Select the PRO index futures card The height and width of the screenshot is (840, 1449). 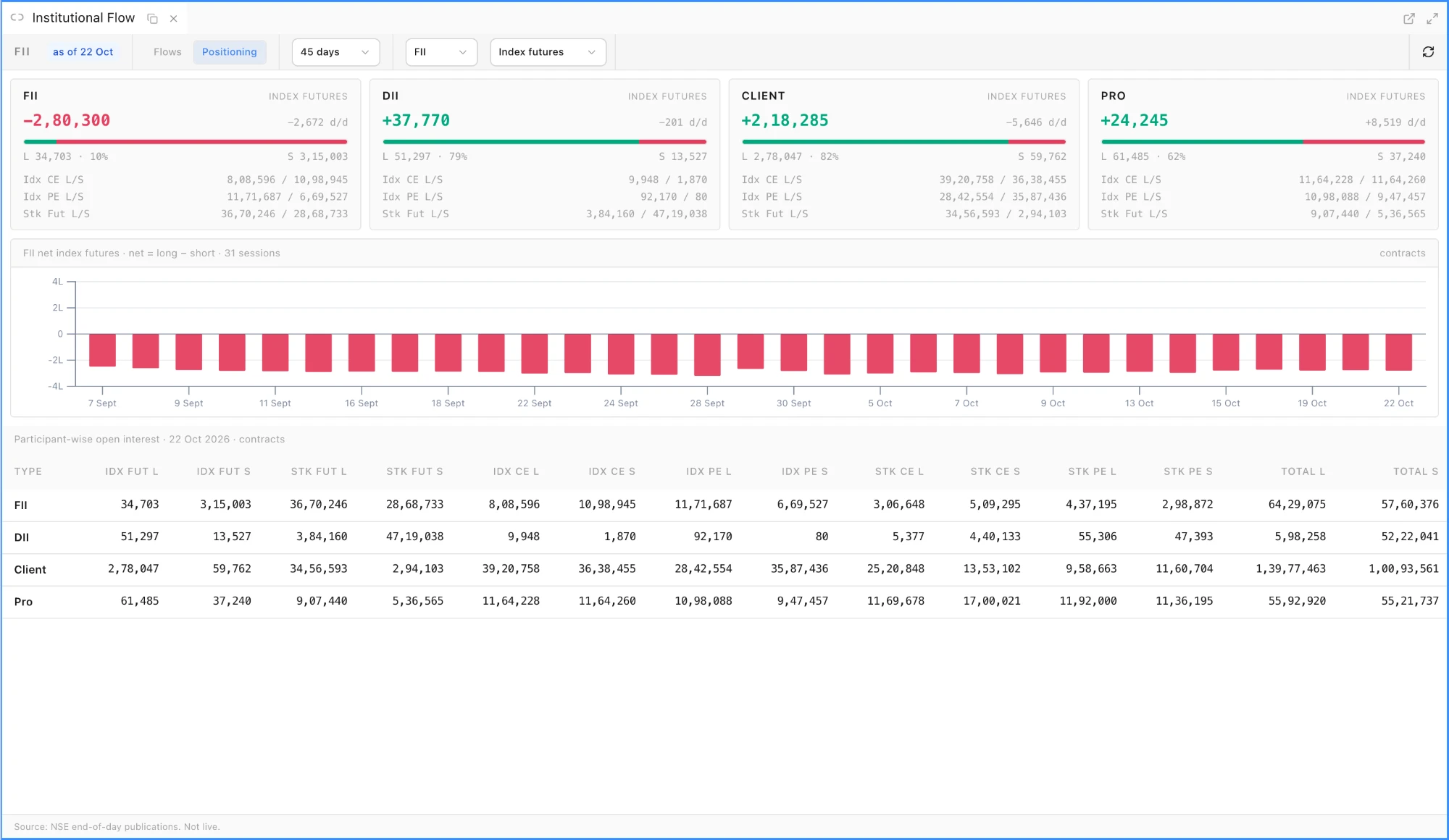(1264, 154)
